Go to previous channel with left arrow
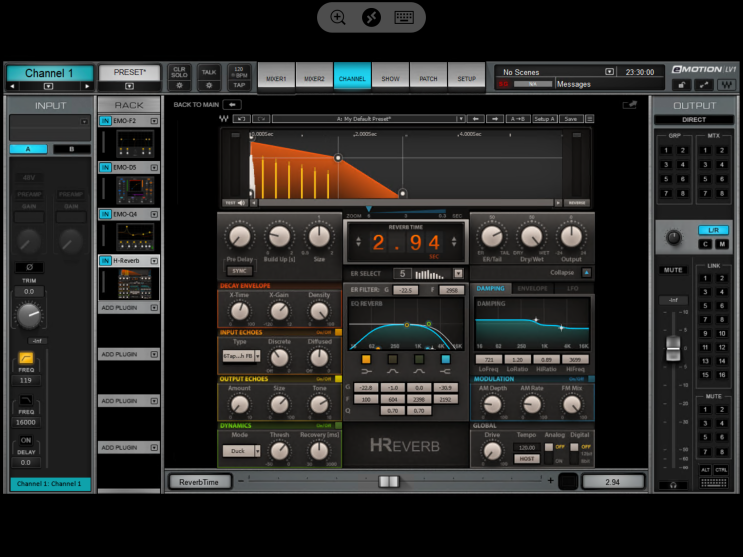Image resolution: width=743 pixels, height=557 pixels. point(12,86)
